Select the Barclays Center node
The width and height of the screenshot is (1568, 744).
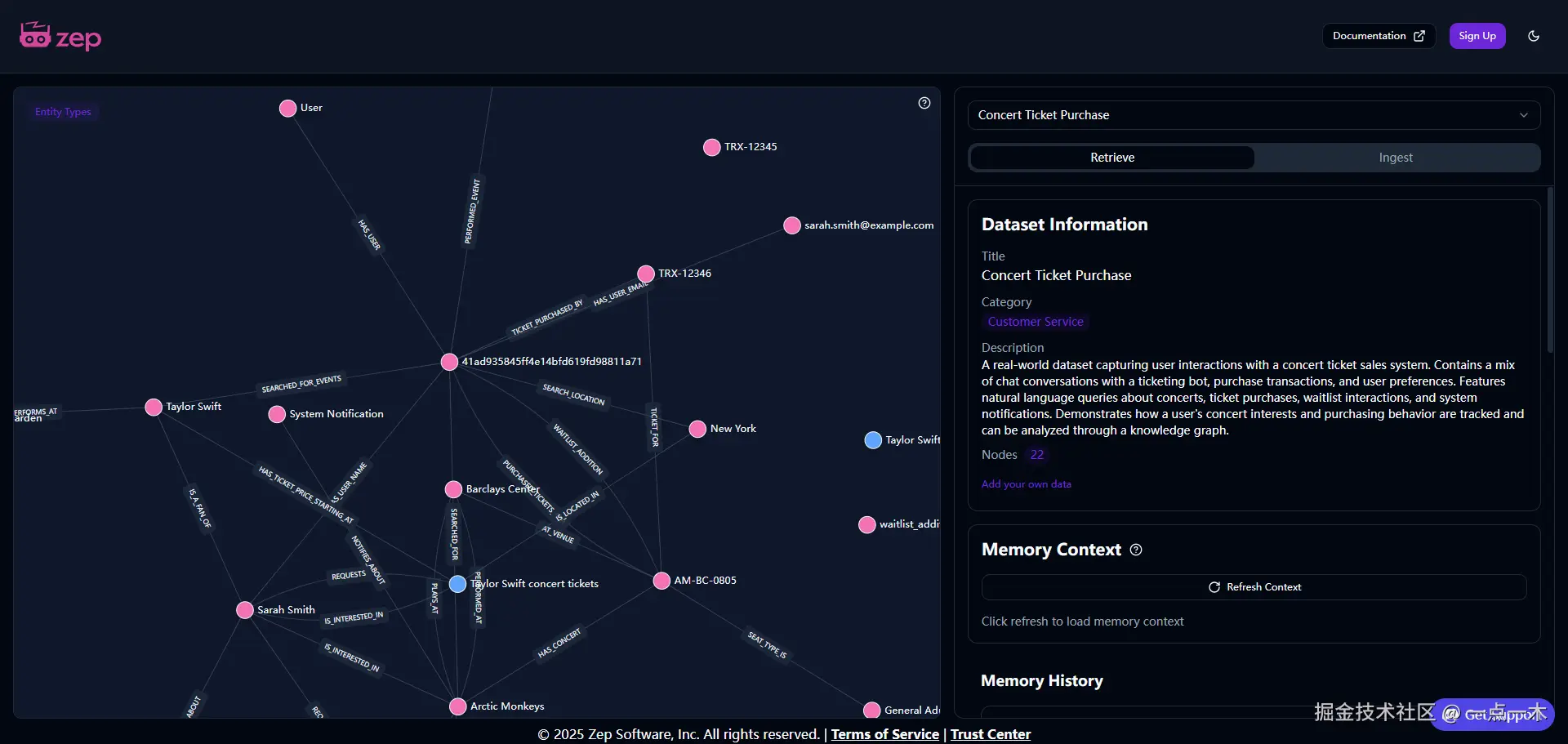453,489
